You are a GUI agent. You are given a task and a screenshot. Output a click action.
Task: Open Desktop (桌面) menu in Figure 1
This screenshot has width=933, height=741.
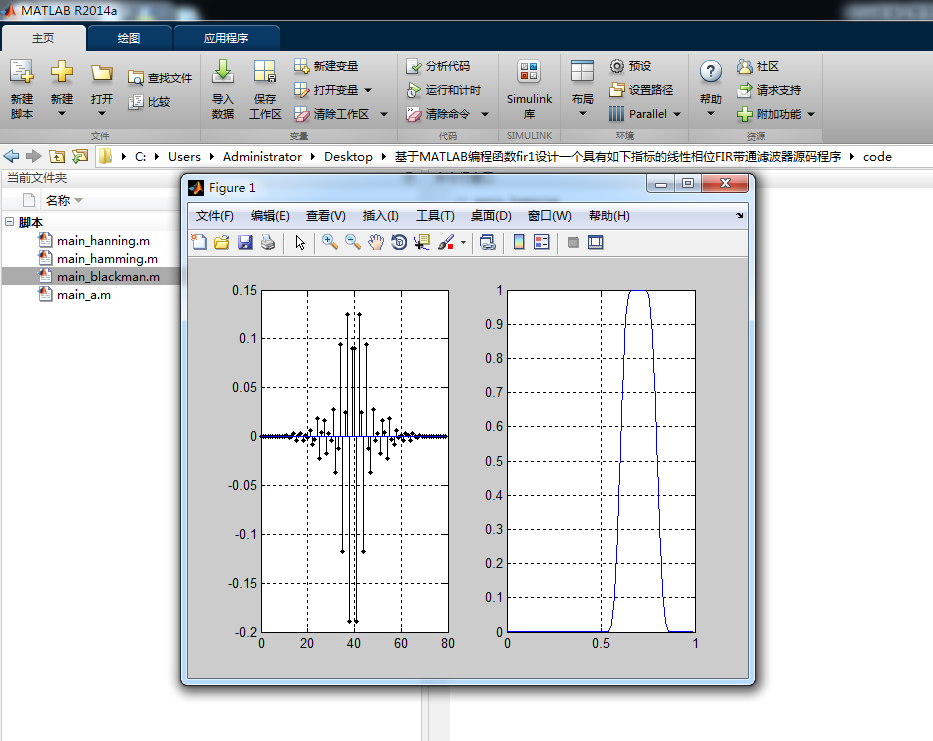point(491,215)
